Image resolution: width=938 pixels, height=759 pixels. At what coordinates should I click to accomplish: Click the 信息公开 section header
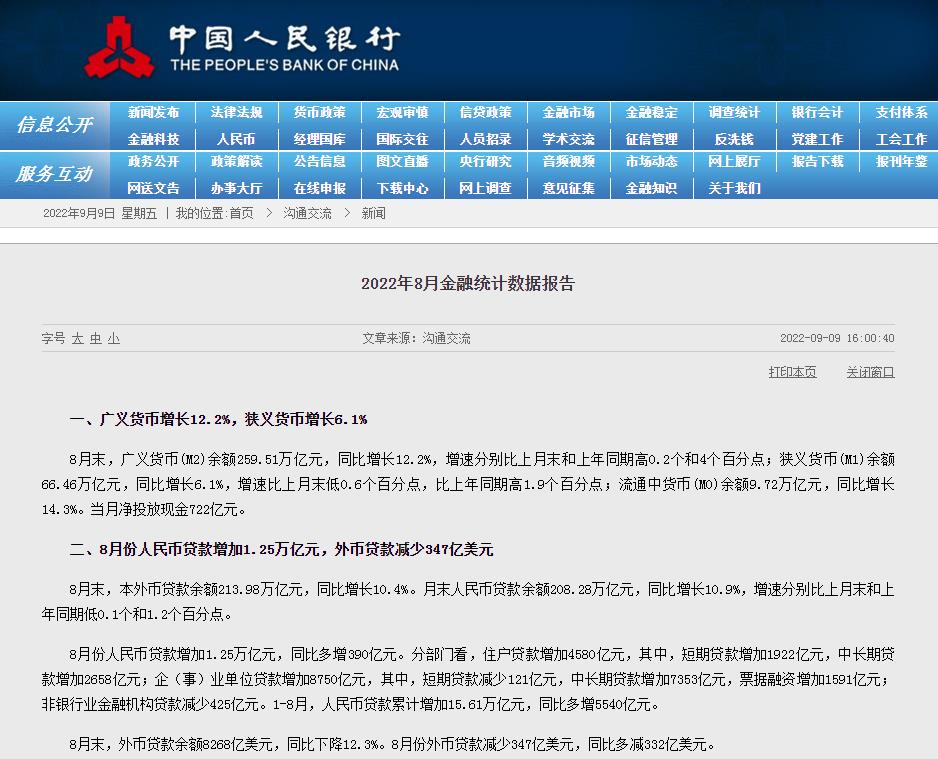click(54, 125)
